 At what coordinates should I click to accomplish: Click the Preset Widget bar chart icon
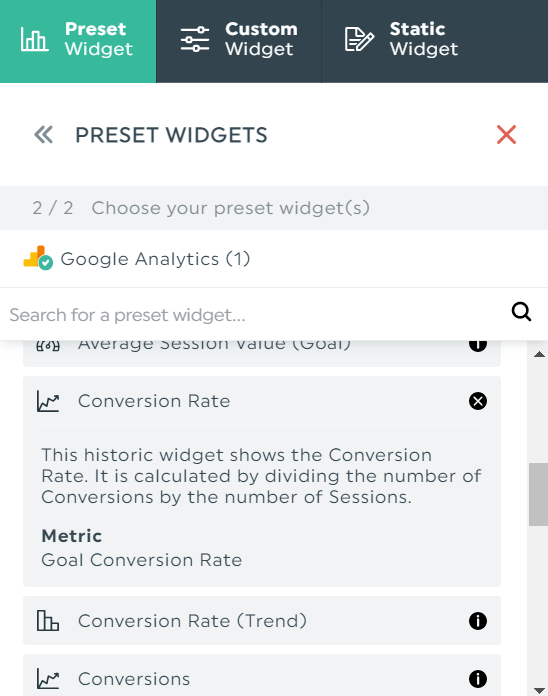pos(34,39)
